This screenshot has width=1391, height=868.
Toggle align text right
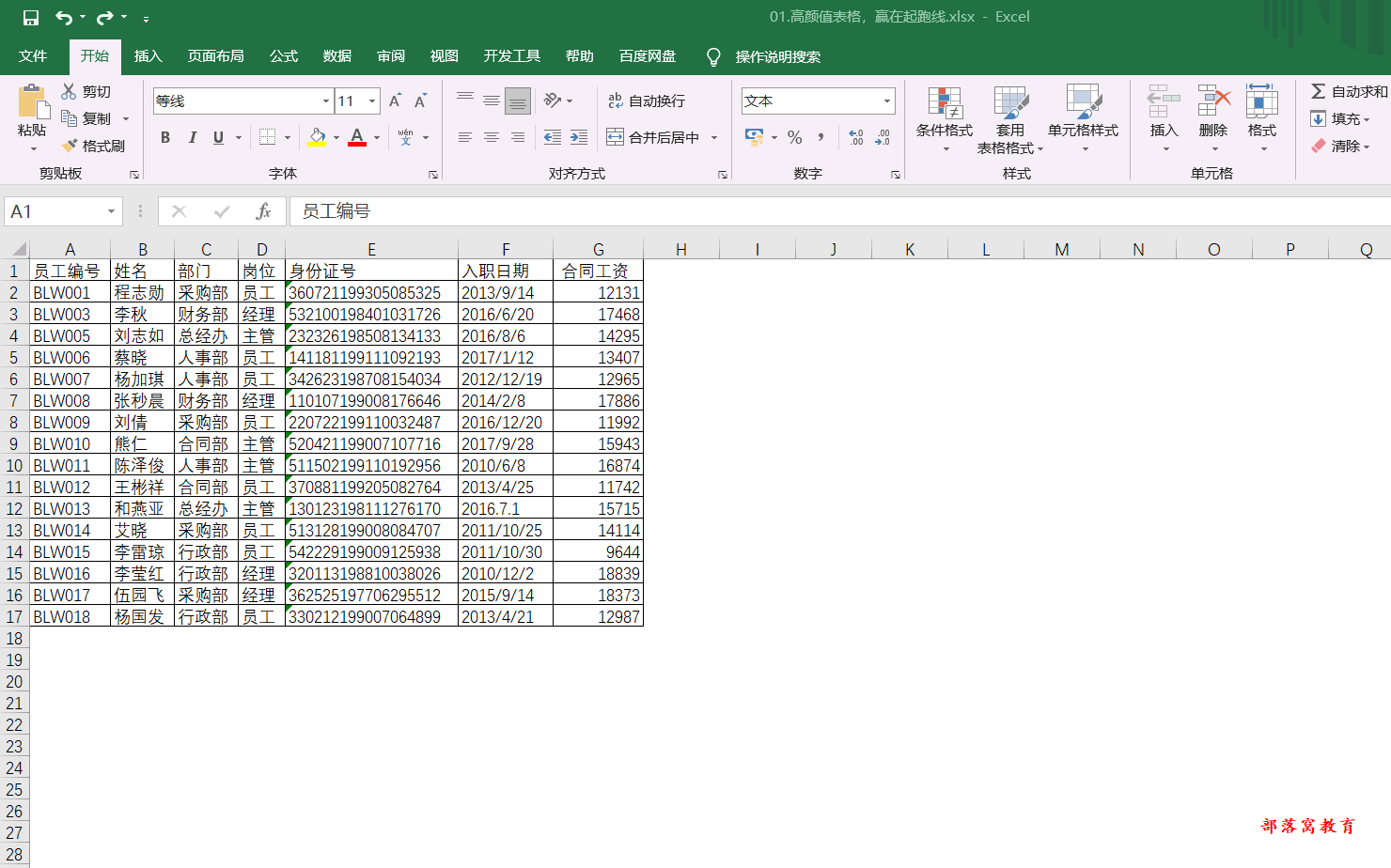(518, 137)
